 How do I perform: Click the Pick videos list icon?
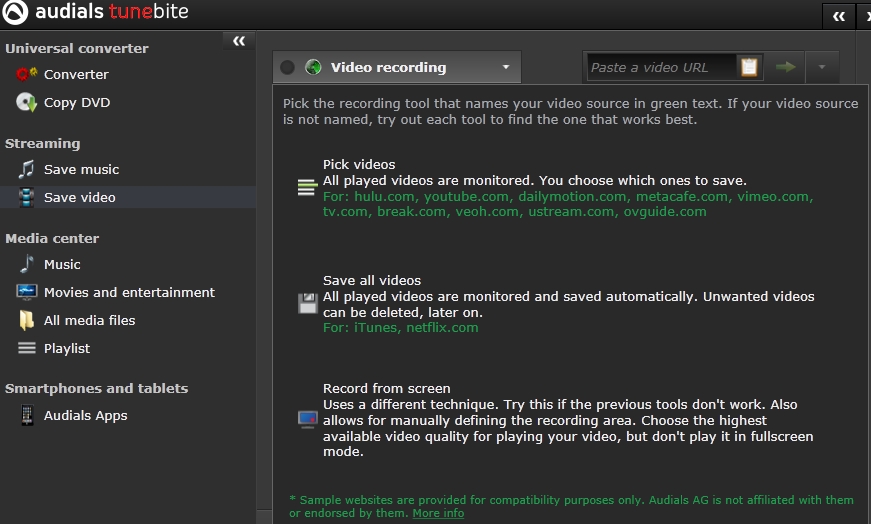pos(307,187)
